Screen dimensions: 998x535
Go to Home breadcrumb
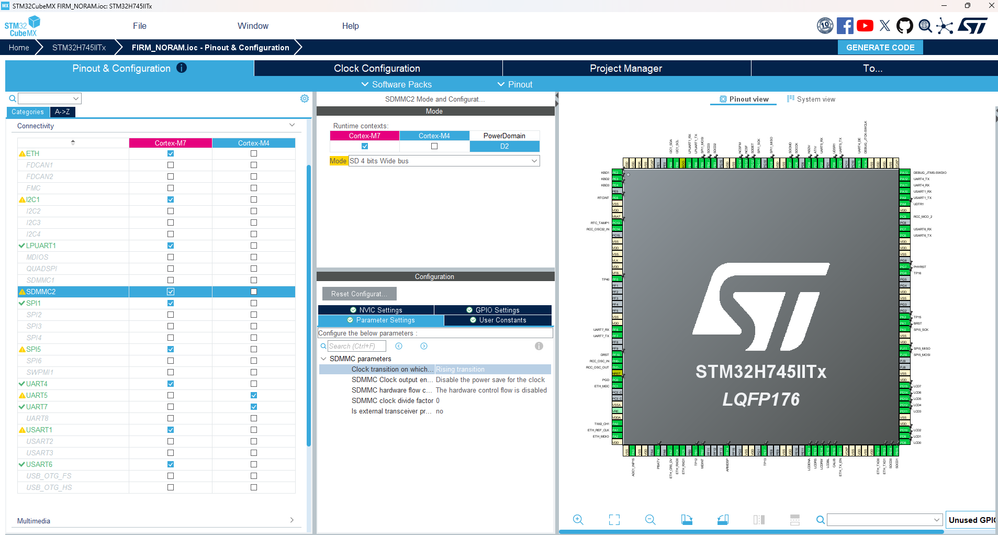(x=19, y=47)
